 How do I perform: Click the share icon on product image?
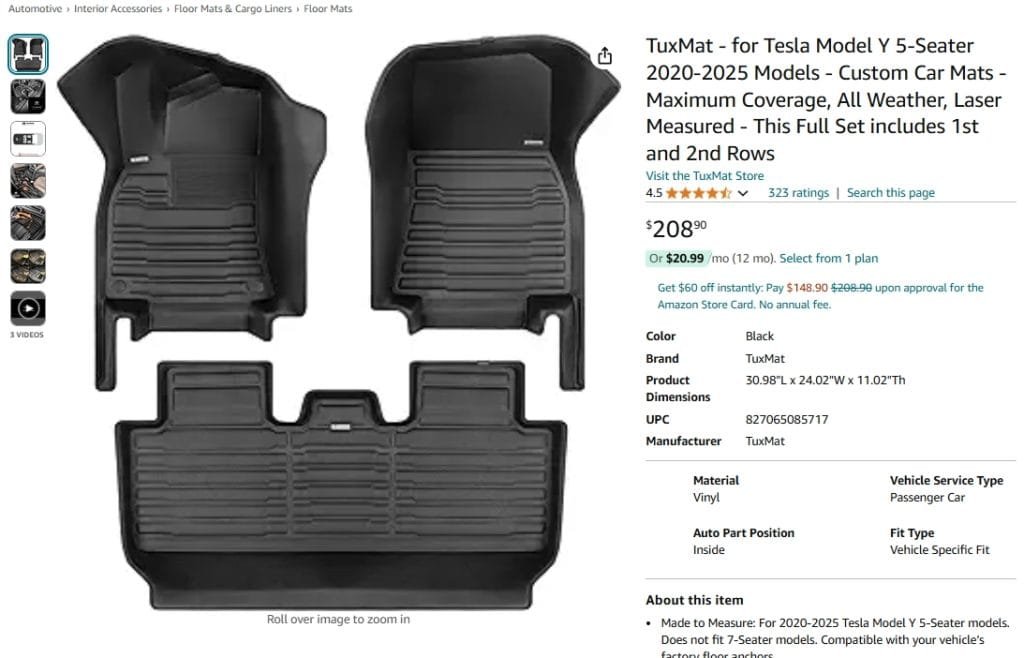[605, 56]
